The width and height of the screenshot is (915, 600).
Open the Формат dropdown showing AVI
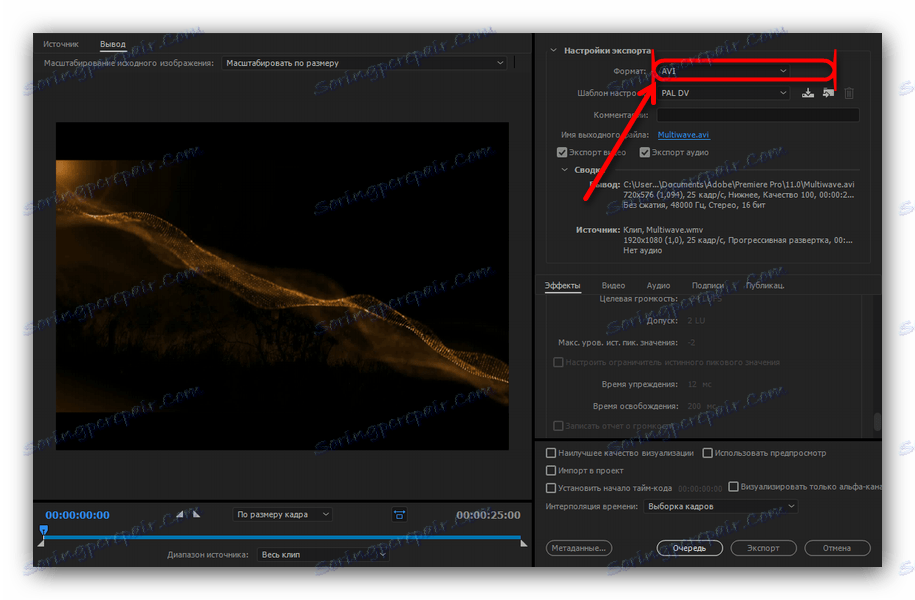click(x=724, y=71)
